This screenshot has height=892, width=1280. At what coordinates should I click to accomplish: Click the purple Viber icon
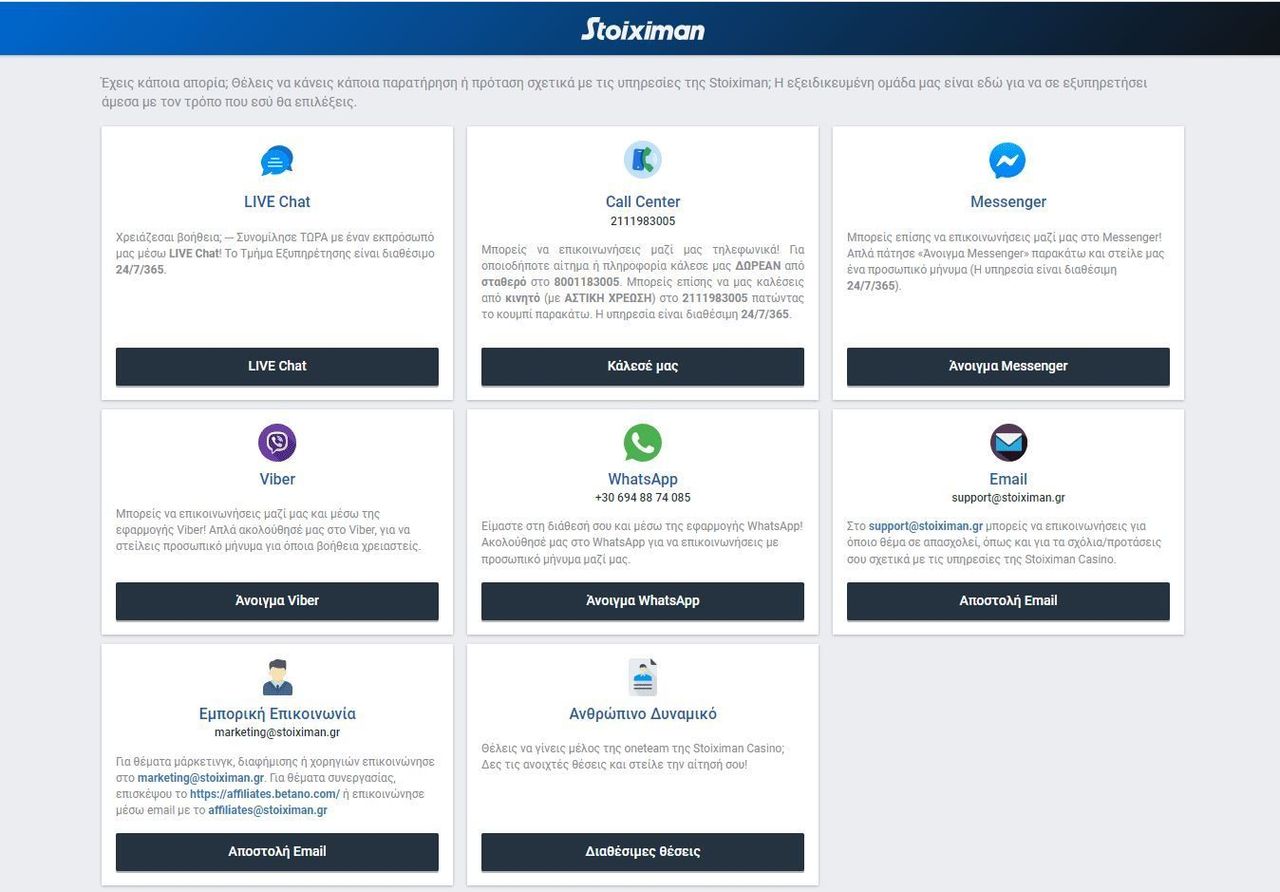pos(277,443)
